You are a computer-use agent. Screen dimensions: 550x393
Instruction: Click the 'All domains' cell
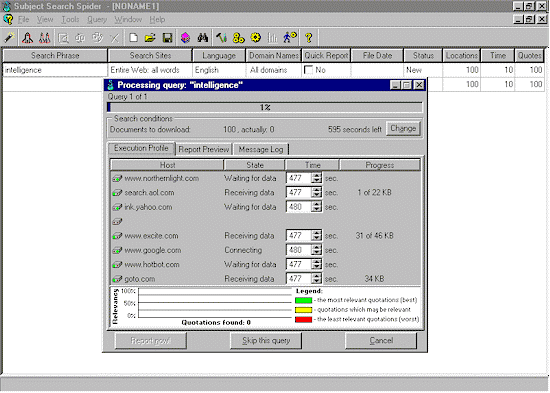point(274,70)
